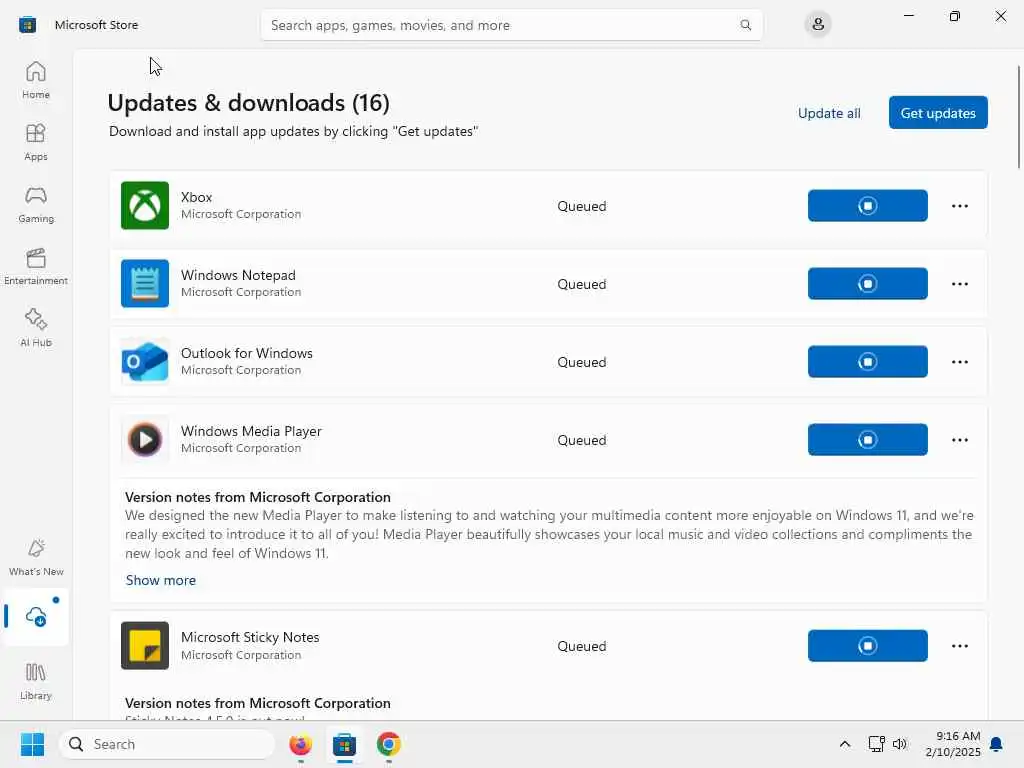Viewport: 1024px width, 768px height.
Task: Open the Windows Media Player title
Action: [x=251, y=431]
